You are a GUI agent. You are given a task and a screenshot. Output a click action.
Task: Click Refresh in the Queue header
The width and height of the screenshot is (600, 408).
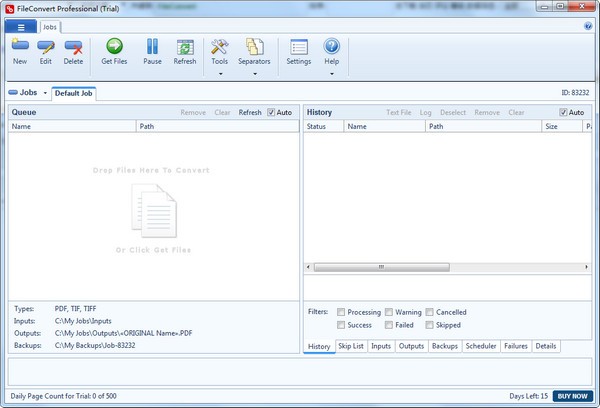click(x=250, y=113)
